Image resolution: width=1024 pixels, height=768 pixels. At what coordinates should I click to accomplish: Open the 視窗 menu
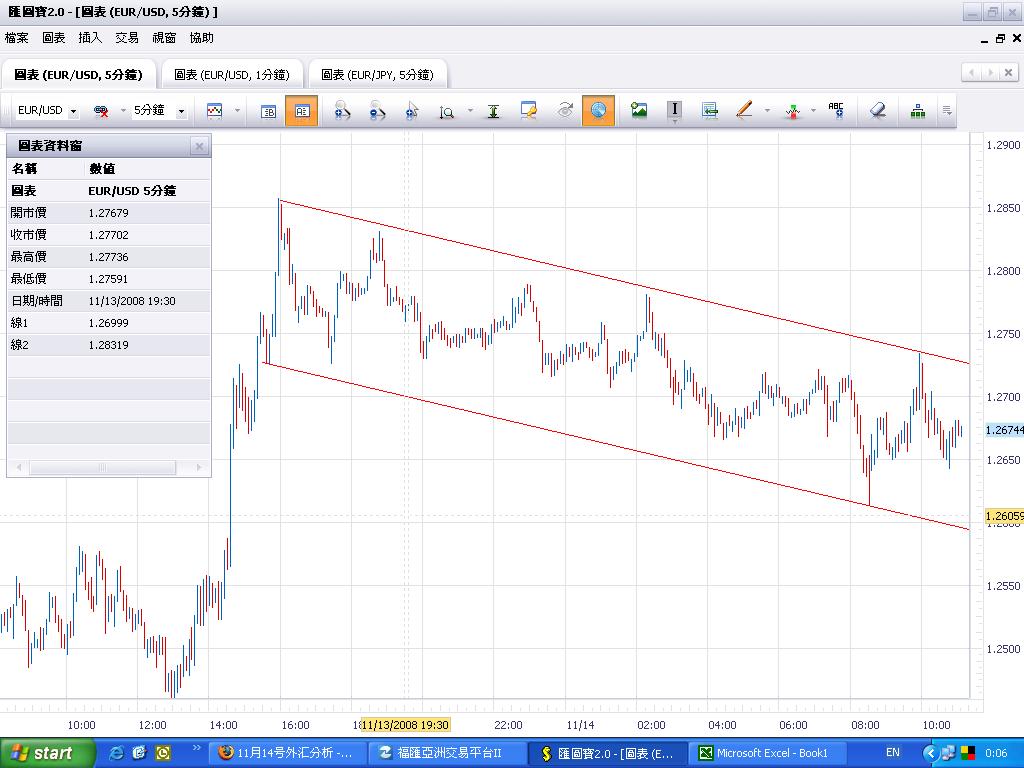click(x=164, y=38)
